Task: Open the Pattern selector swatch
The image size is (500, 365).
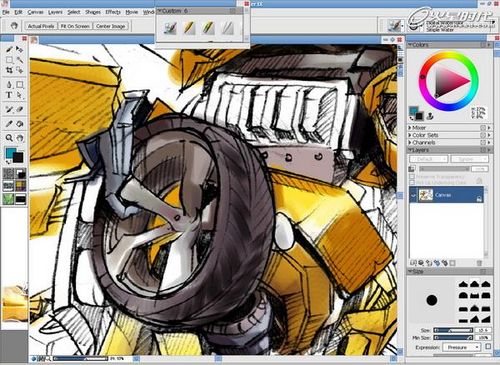Action: [x=8, y=186]
